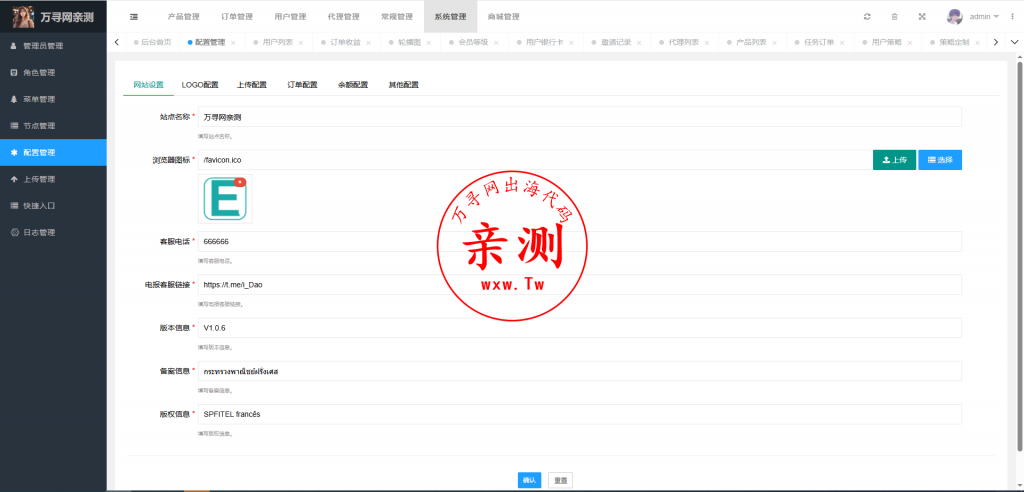Click the 备案信息 input field
1024x492 pixels.
[x=580, y=370]
